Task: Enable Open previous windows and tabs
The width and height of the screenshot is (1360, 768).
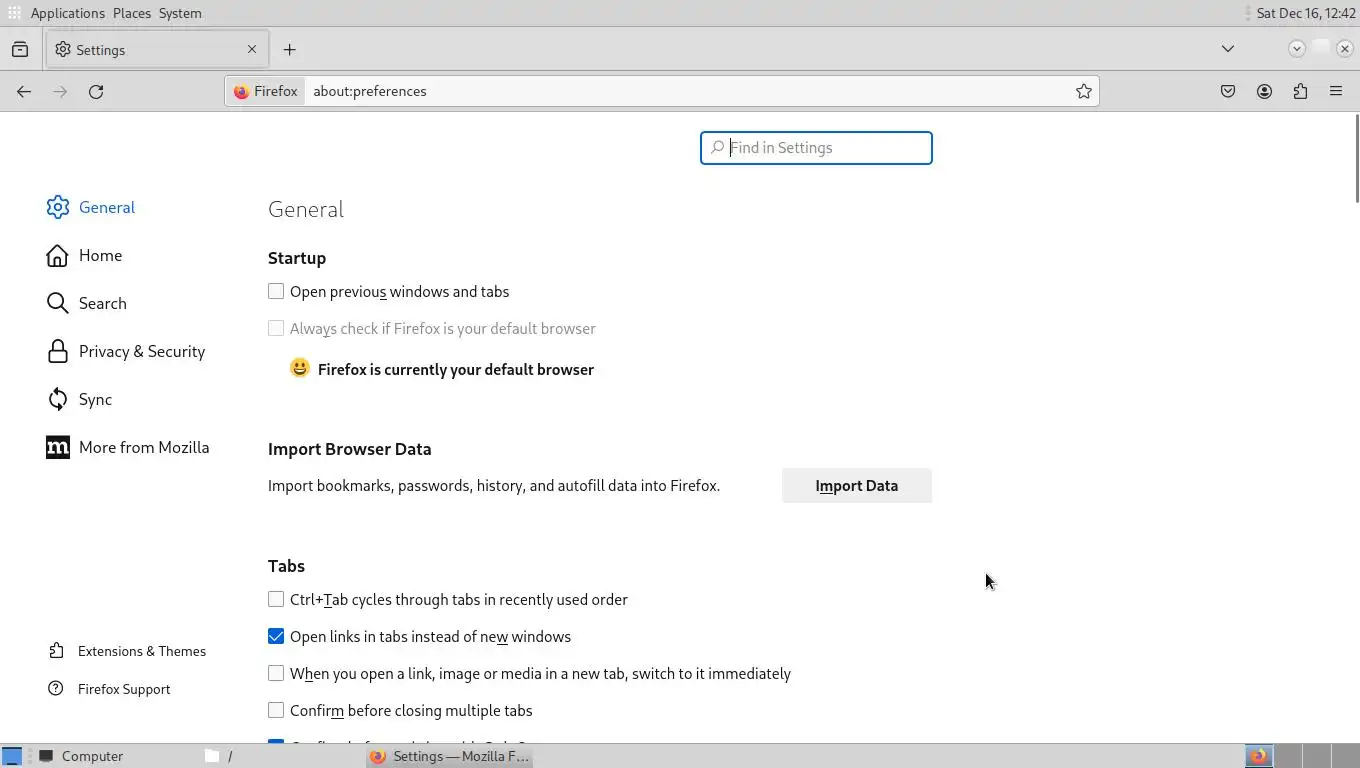Action: (x=276, y=291)
